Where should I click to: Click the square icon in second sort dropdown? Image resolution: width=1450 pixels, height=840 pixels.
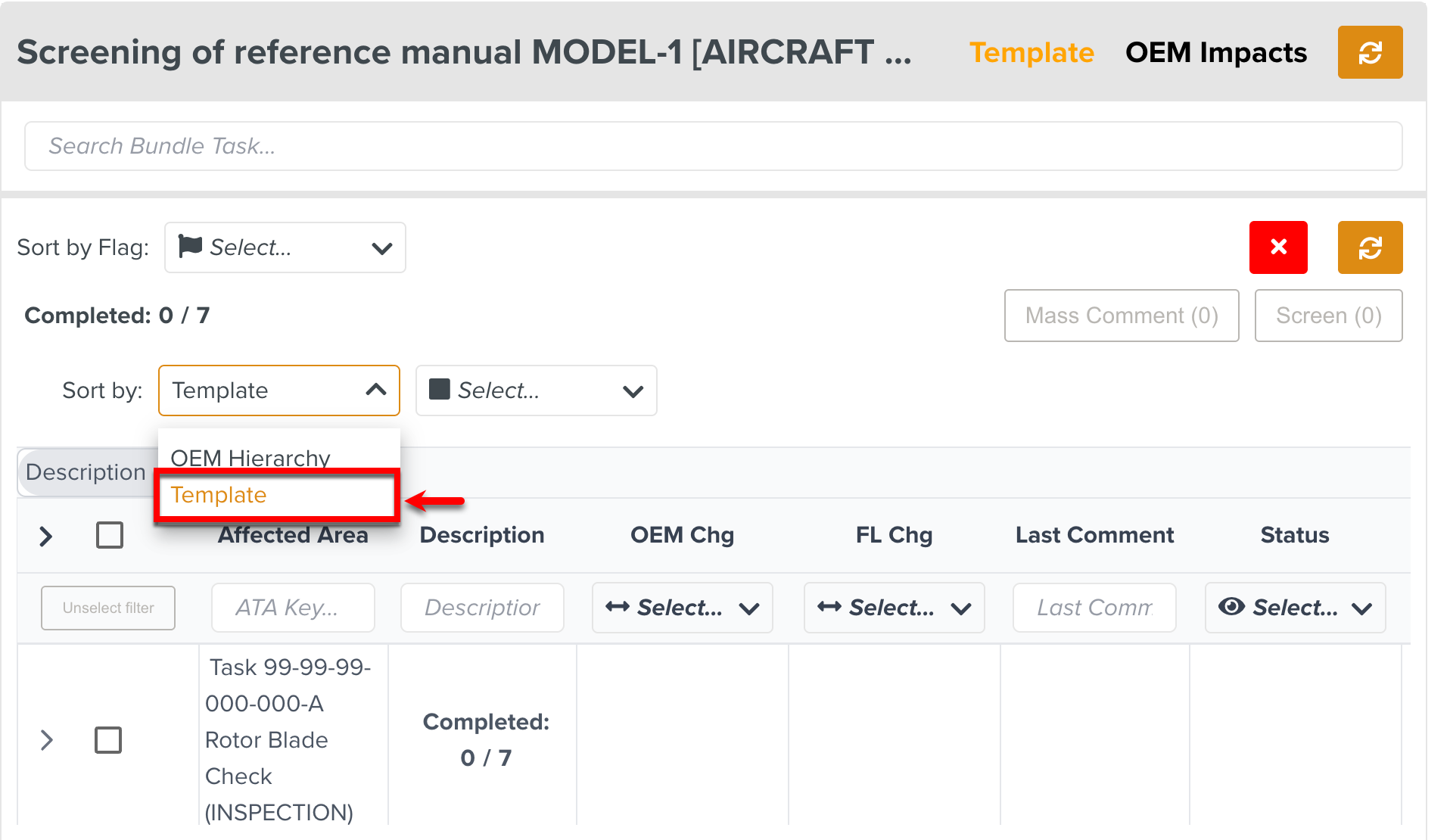pyautogui.click(x=439, y=390)
